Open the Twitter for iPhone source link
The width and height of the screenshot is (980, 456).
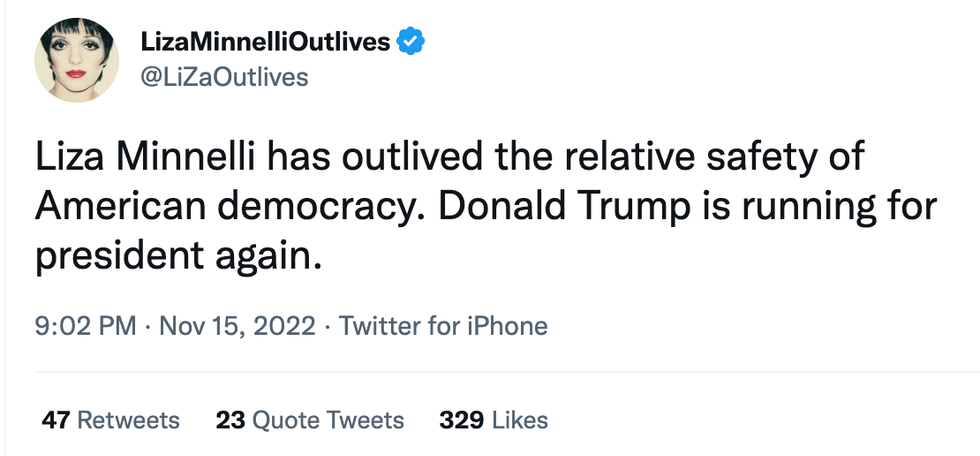coord(443,326)
